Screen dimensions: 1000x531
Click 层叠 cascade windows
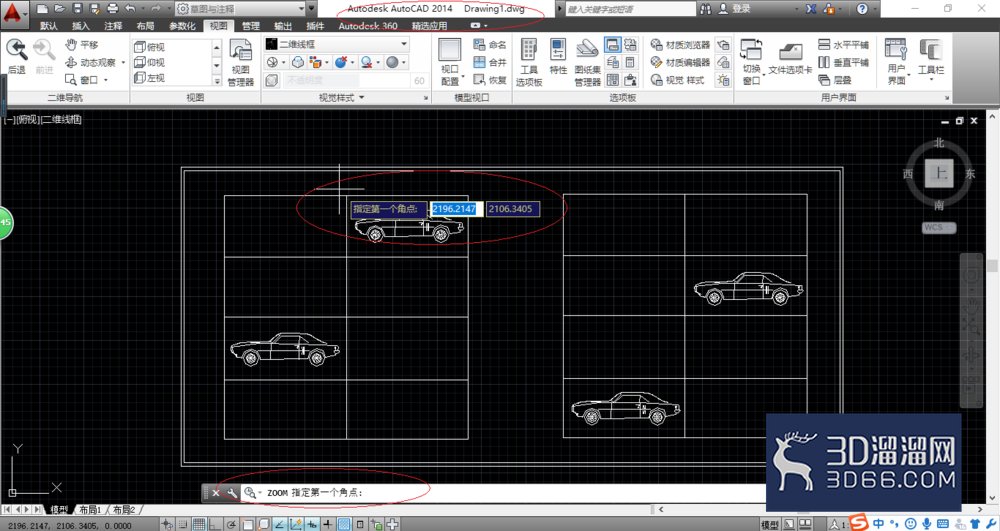click(835, 80)
